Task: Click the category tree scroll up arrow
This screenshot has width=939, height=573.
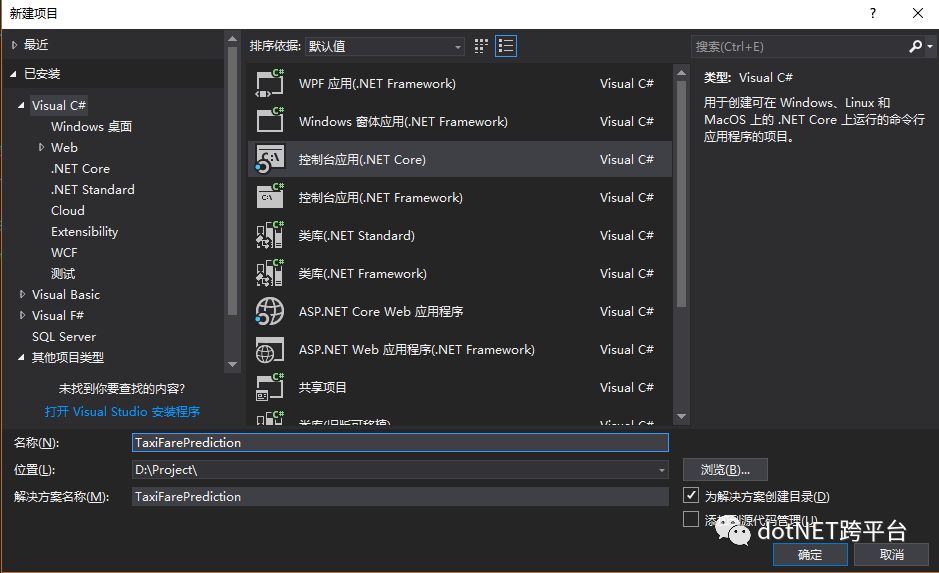Action: (x=232, y=39)
